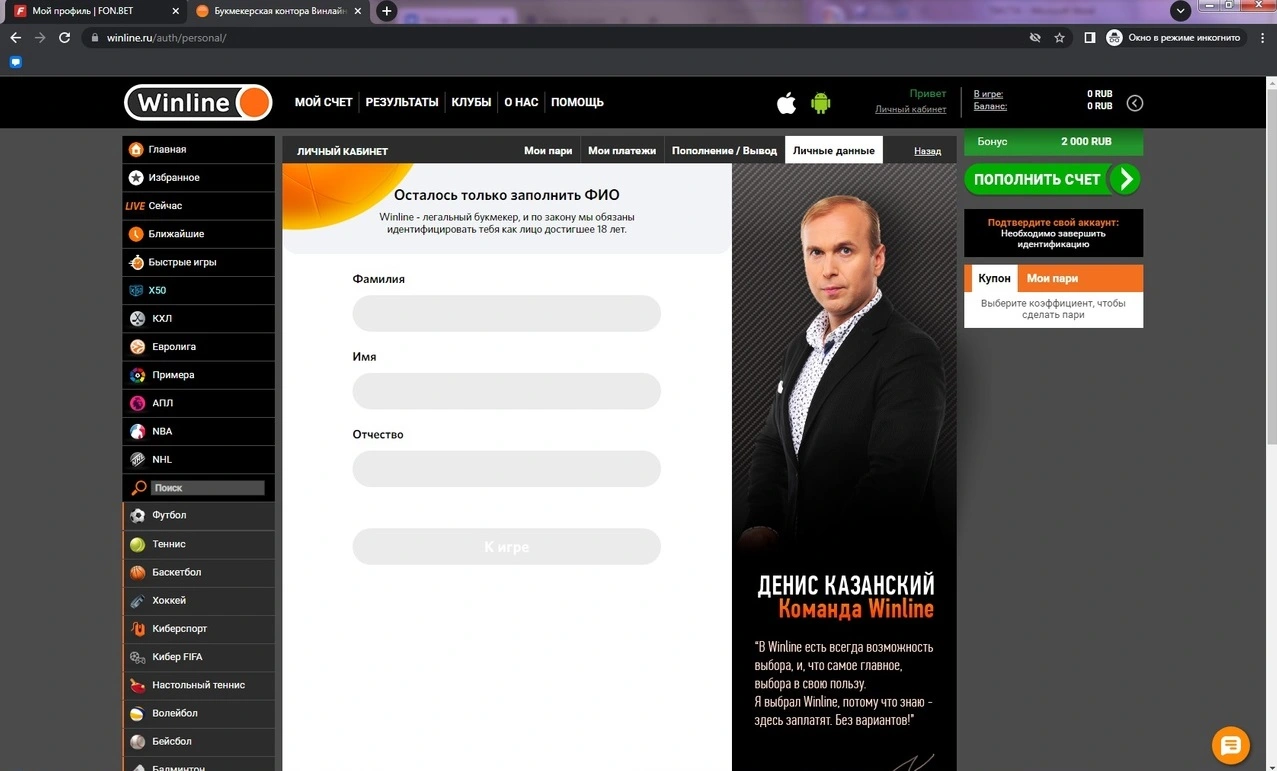
Task: Click the Хоккей icon
Action: click(137, 600)
